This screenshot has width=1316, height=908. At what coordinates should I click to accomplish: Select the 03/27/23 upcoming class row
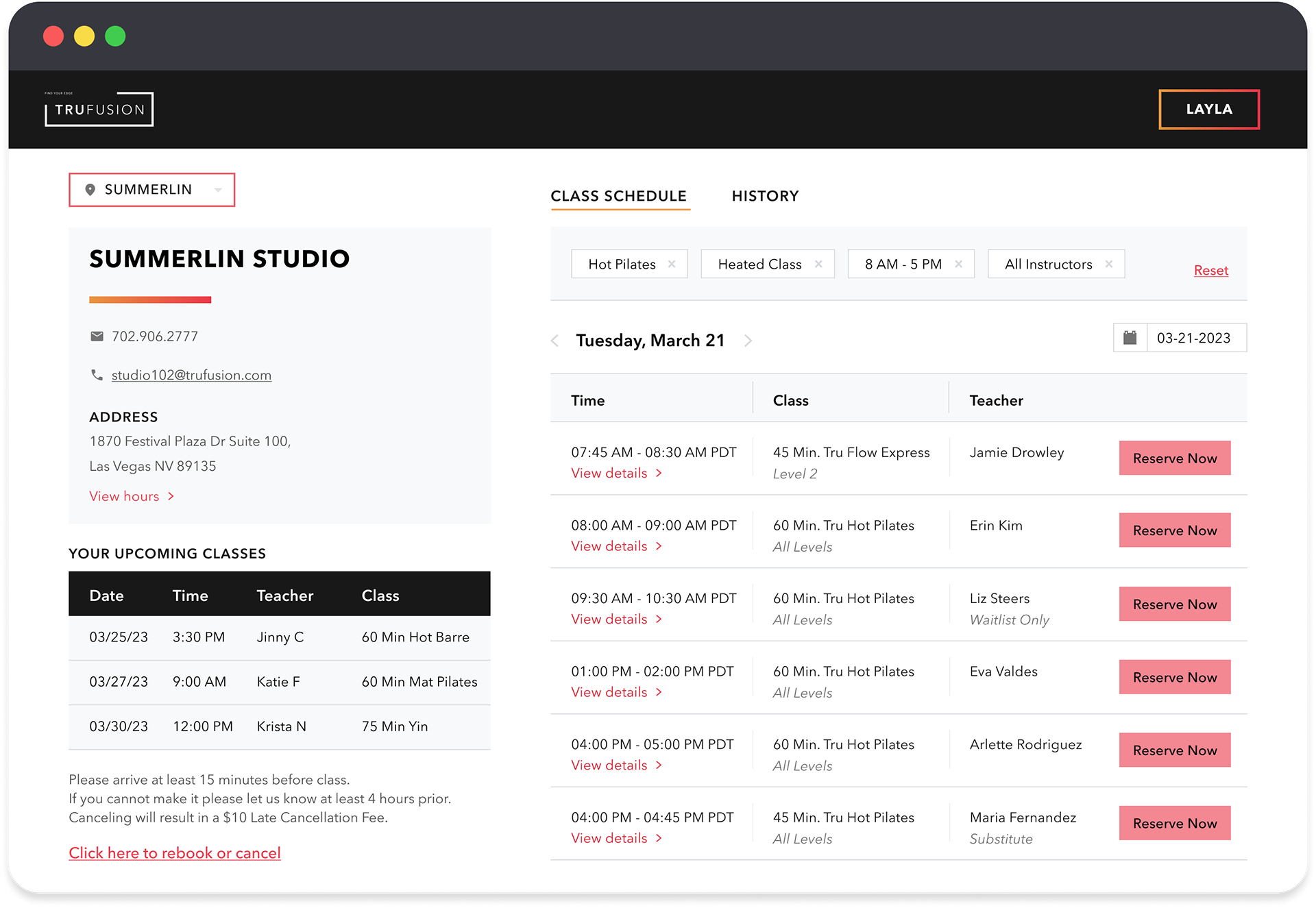click(x=280, y=682)
